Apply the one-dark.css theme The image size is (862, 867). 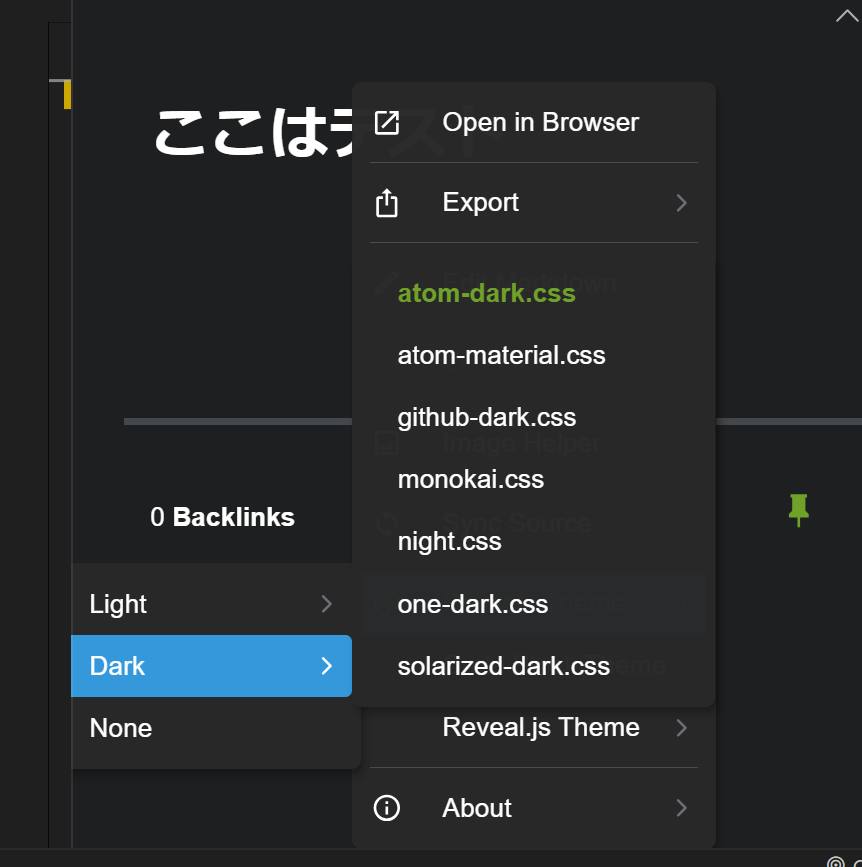tap(472, 604)
